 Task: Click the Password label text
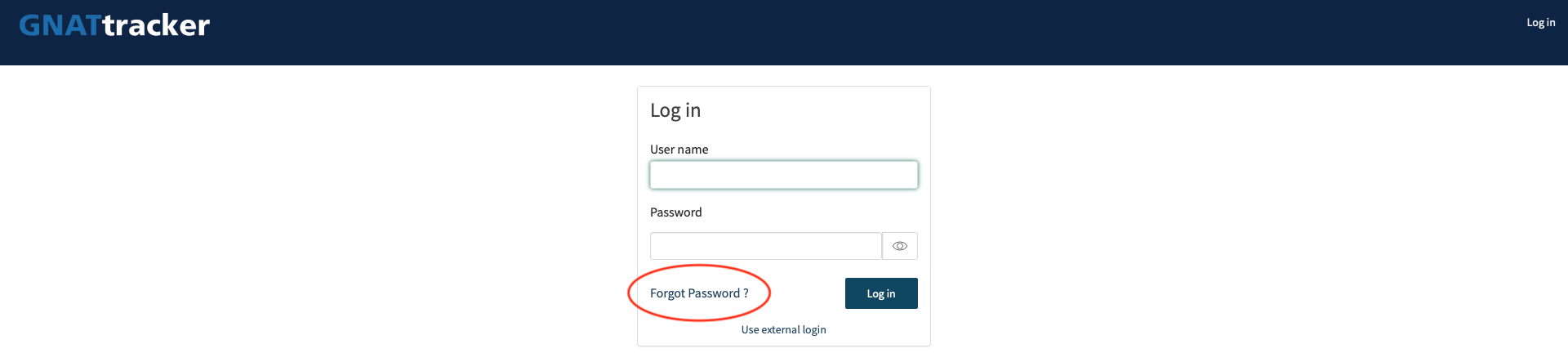676,212
